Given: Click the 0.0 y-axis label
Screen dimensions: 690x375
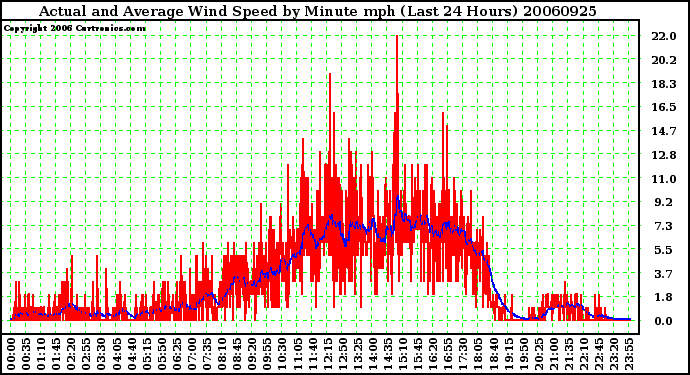Looking at the screenshot, I should 663,321.
